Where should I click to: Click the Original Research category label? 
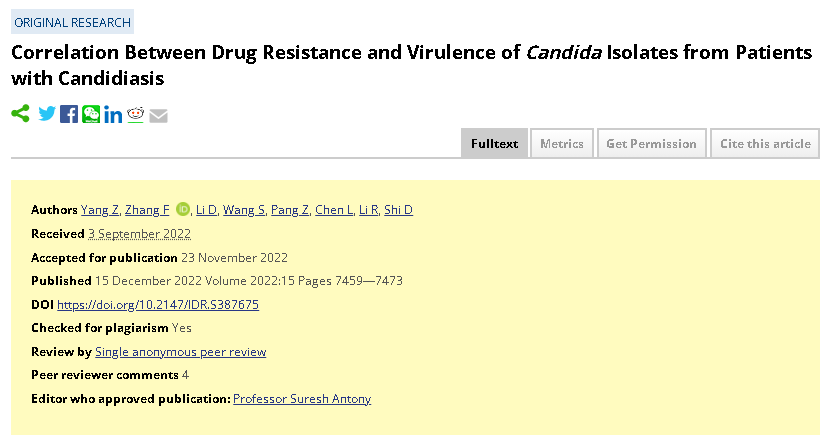[72, 22]
